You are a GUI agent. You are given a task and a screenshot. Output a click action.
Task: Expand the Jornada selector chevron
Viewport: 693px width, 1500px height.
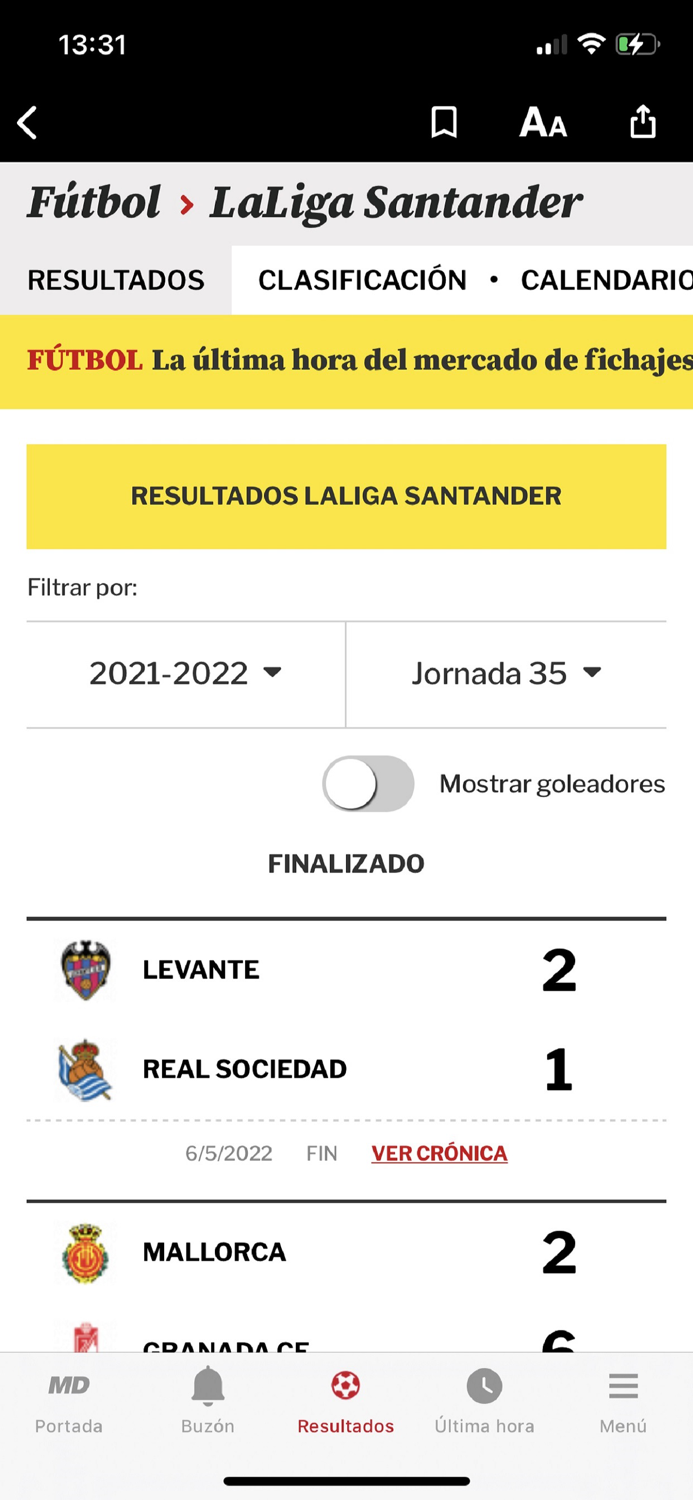592,673
